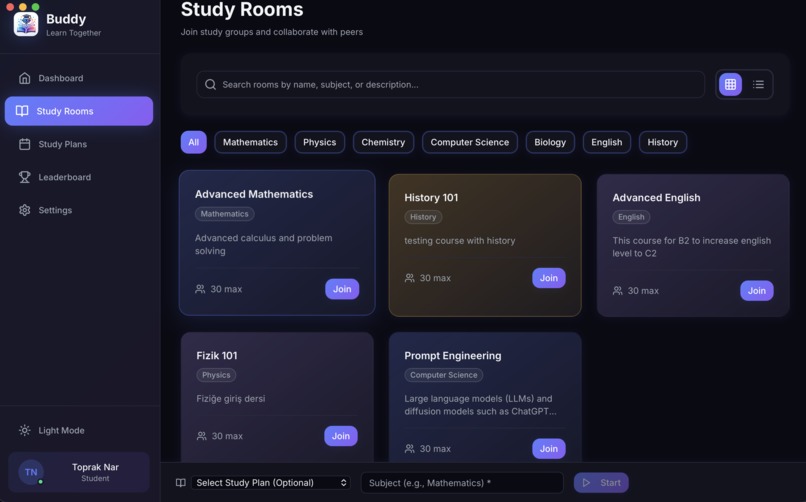Screen dimensions: 806x502
Task: Click the members icon on Prompt Engineering card
Action: coord(409,449)
